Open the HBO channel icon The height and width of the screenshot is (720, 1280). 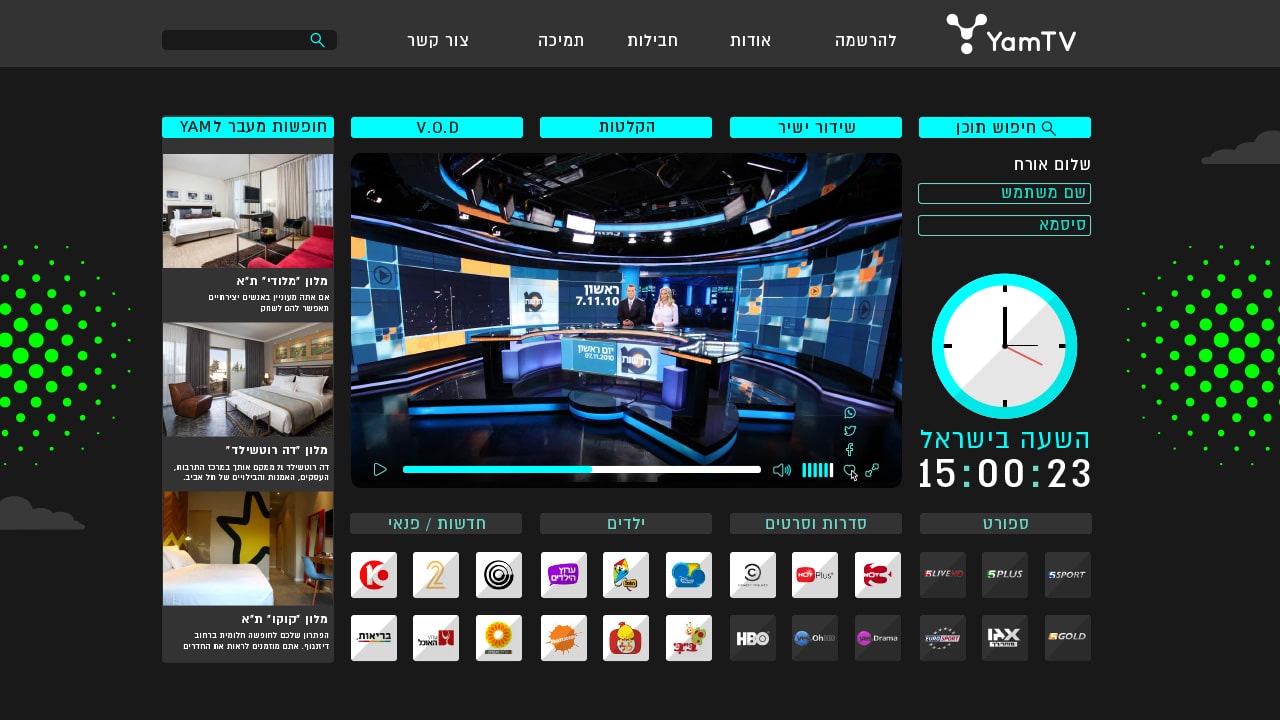tap(753, 638)
